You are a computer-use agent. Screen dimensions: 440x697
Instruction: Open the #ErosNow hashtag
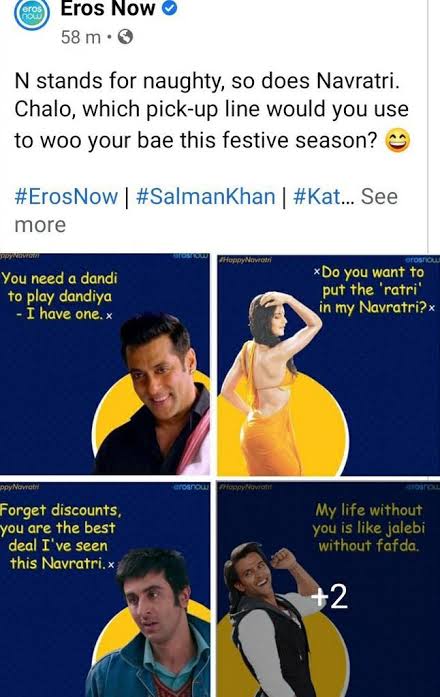coord(67,196)
